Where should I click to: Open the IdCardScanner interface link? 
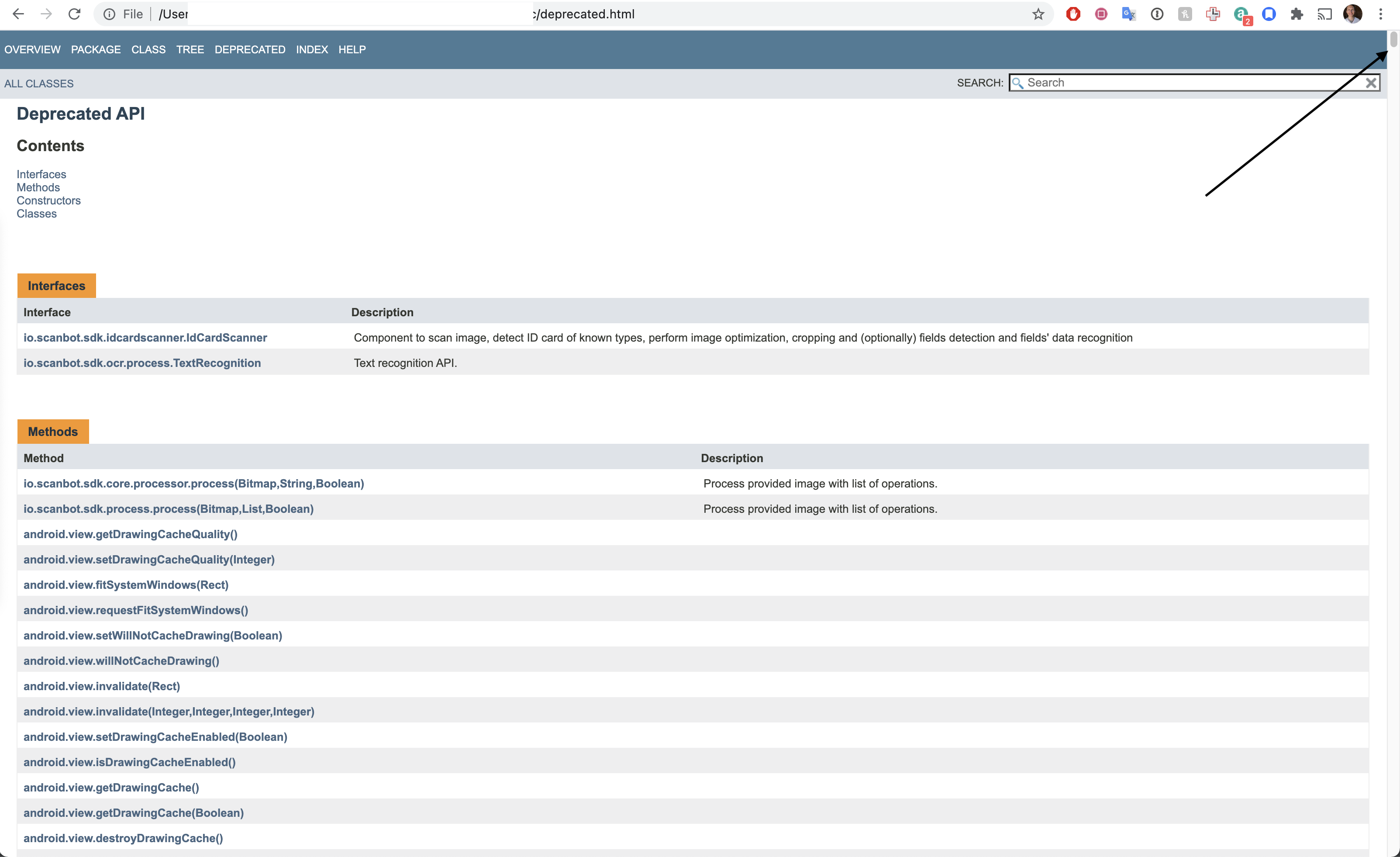coord(145,338)
